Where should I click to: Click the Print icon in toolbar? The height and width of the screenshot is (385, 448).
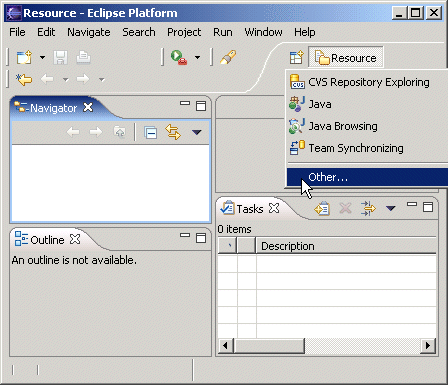click(83, 57)
